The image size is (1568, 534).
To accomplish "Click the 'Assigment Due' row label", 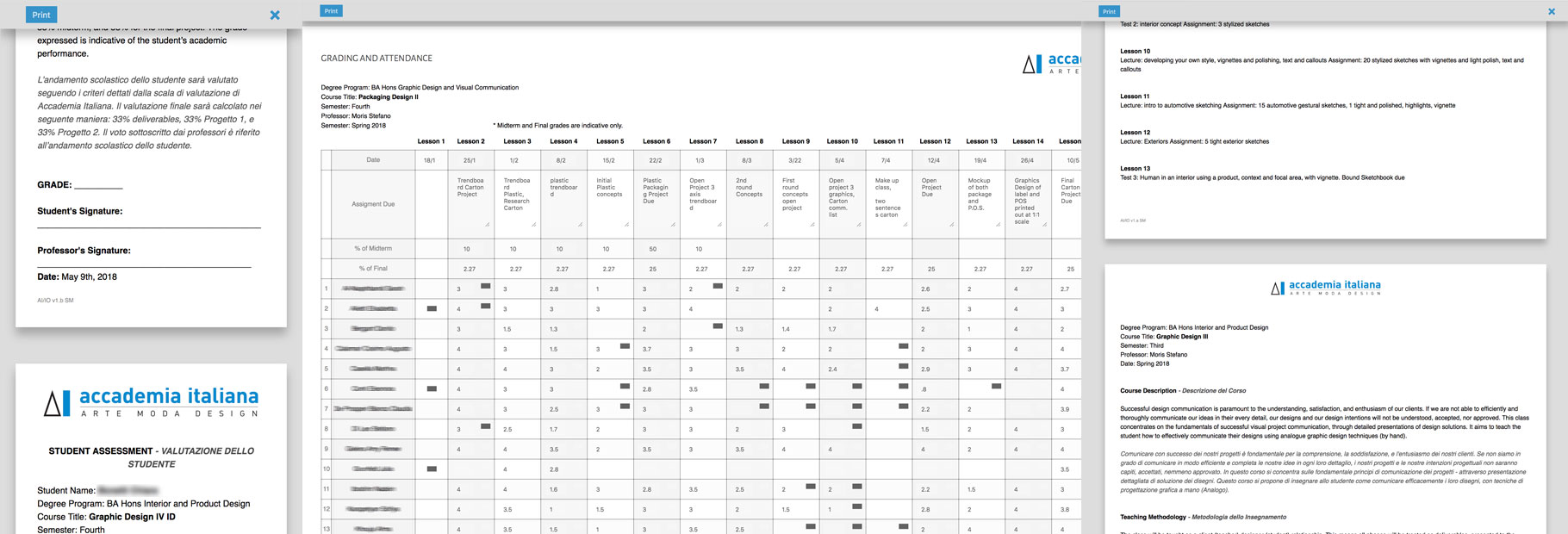I will [373, 204].
